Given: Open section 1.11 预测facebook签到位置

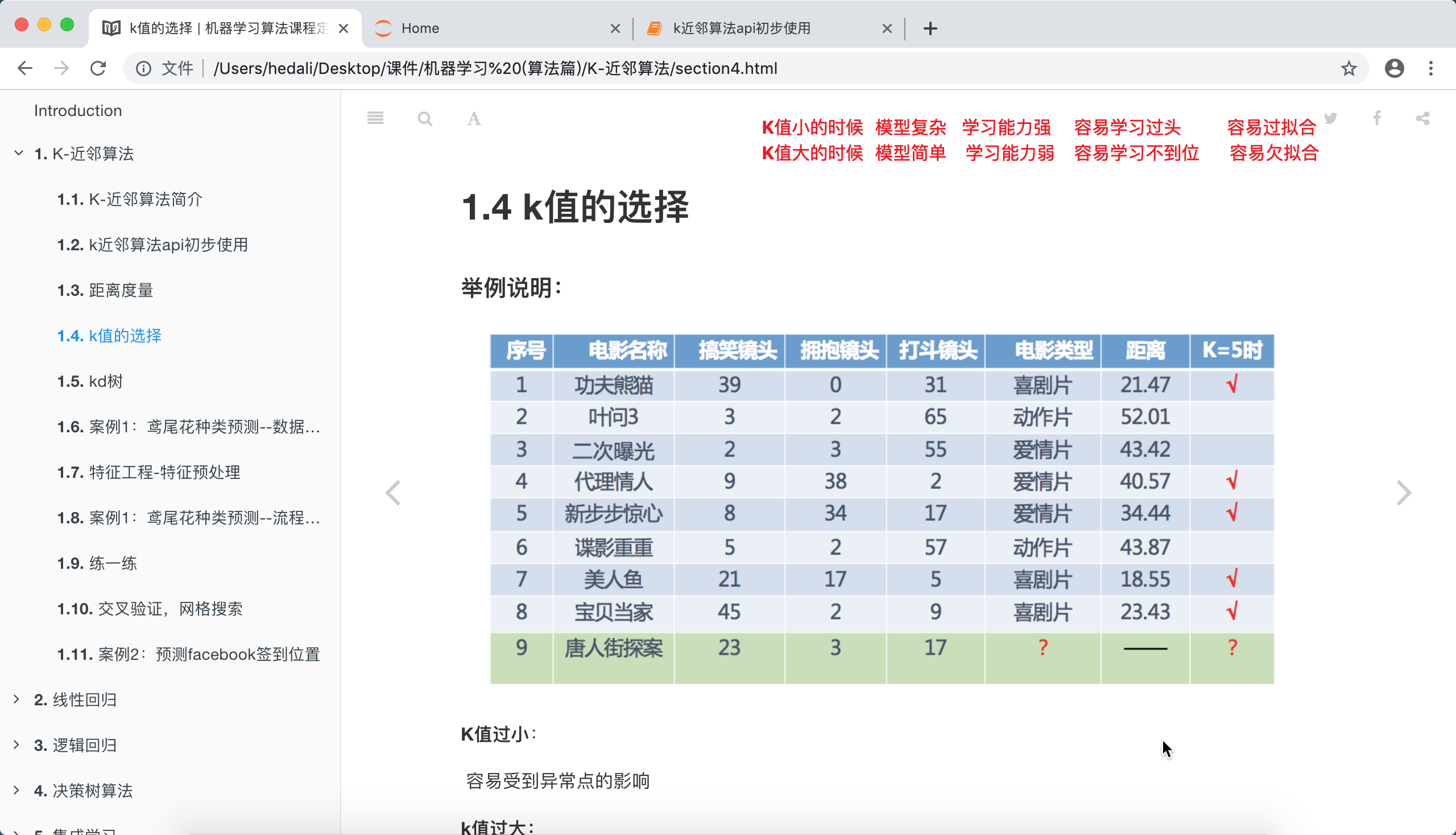Looking at the screenshot, I should (189, 654).
